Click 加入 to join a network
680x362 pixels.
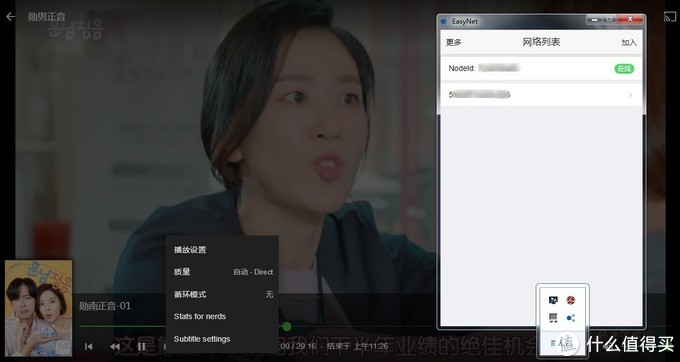coord(629,42)
